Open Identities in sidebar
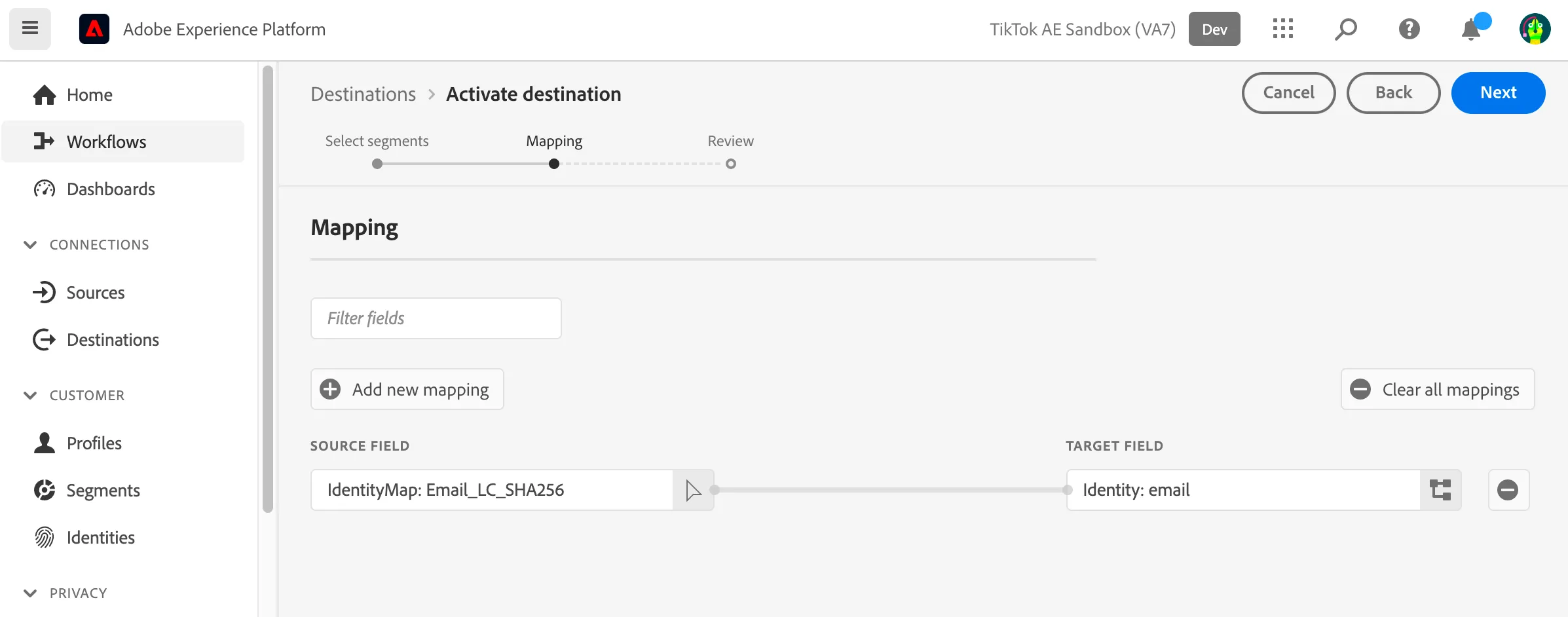The width and height of the screenshot is (1568, 617). click(x=123, y=537)
